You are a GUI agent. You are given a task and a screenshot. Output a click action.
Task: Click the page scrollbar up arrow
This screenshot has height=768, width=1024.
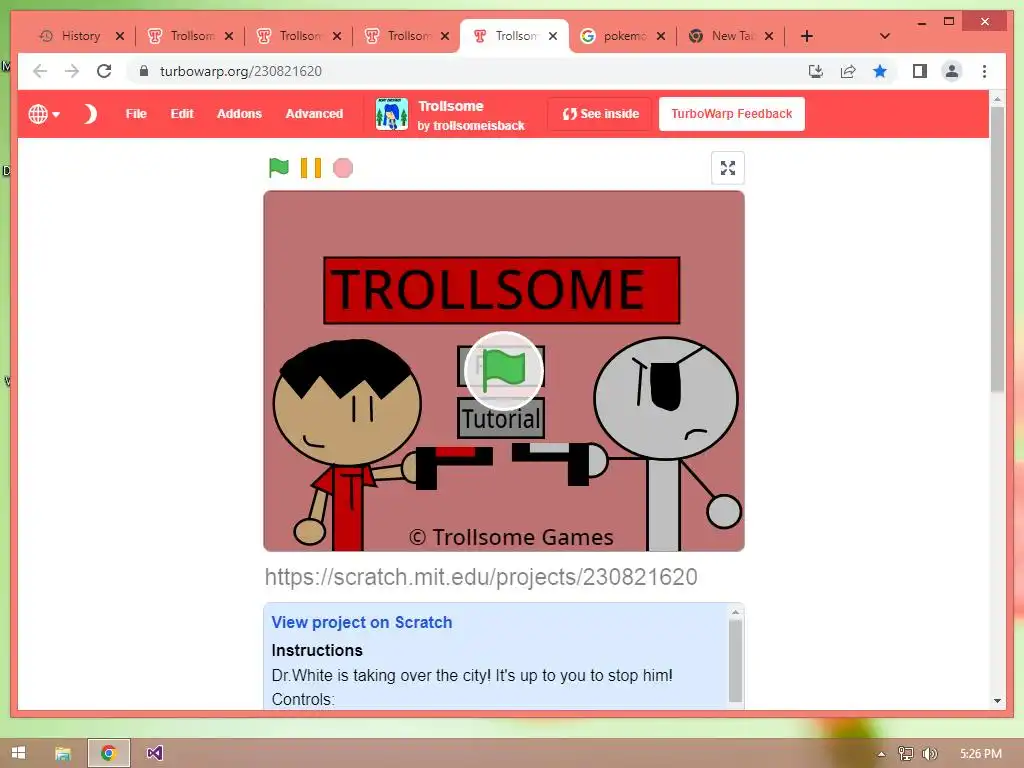click(997, 99)
